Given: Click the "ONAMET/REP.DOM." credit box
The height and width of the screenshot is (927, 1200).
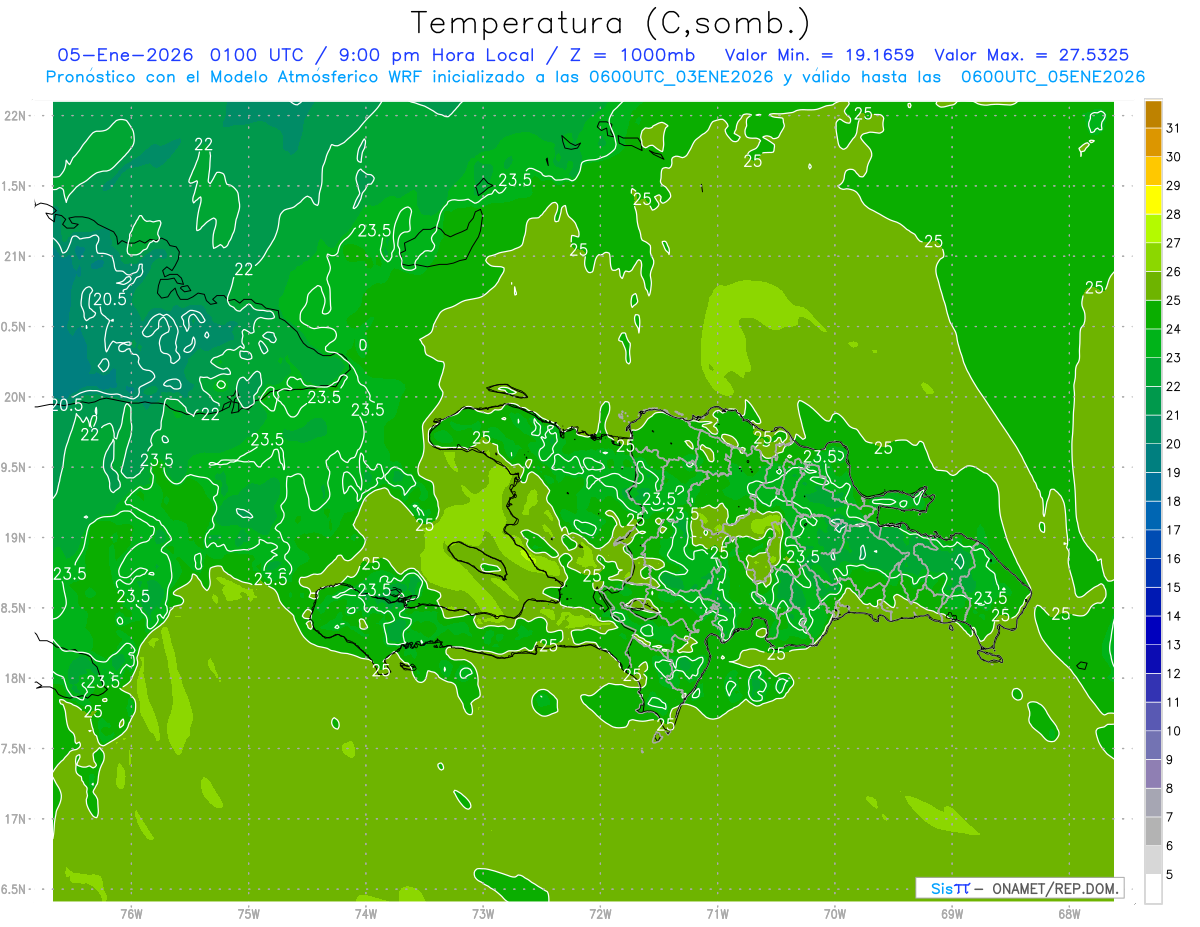Looking at the screenshot, I should coord(1019,888).
